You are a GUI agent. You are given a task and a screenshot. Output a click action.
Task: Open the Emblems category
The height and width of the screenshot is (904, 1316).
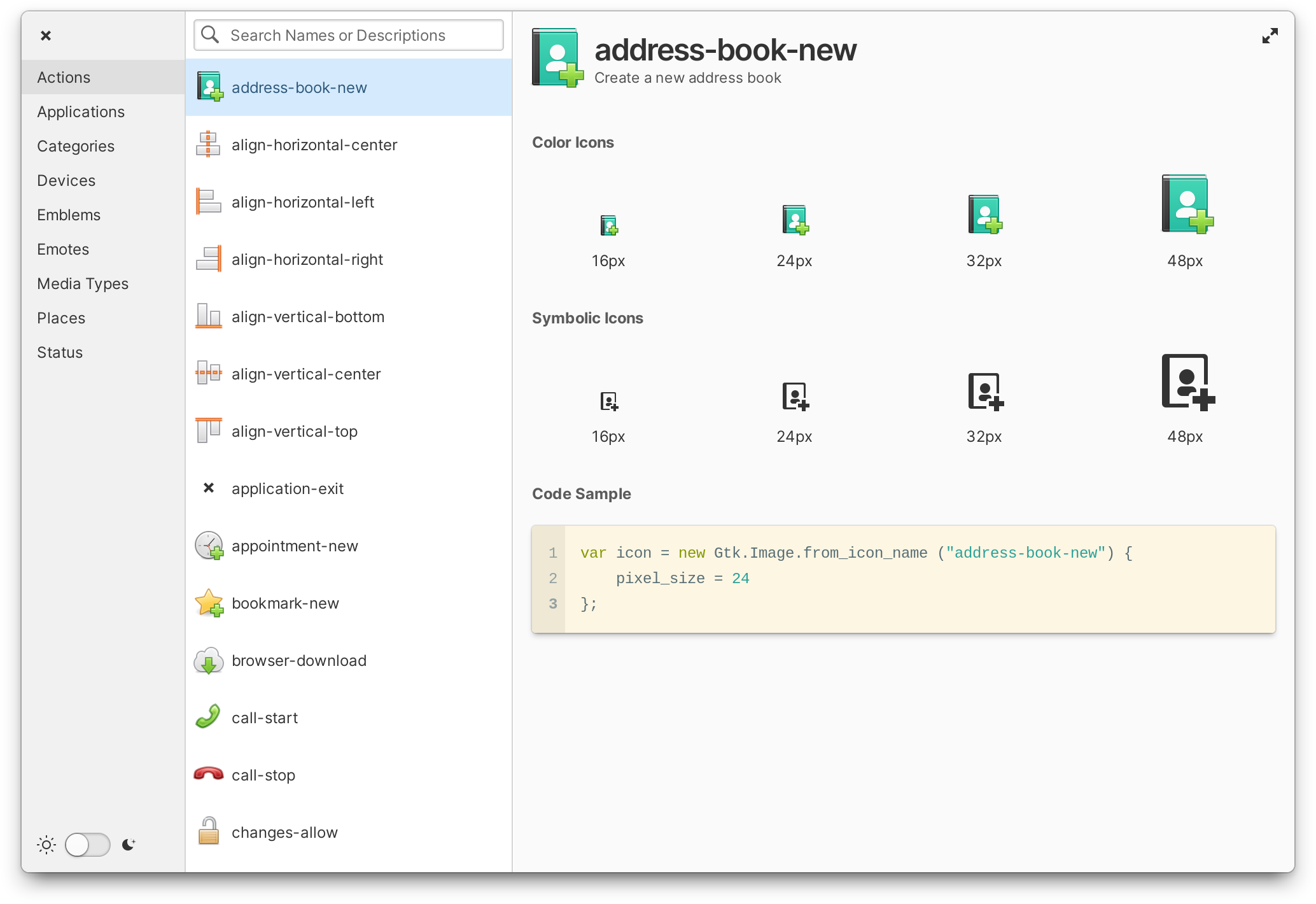[x=69, y=215]
